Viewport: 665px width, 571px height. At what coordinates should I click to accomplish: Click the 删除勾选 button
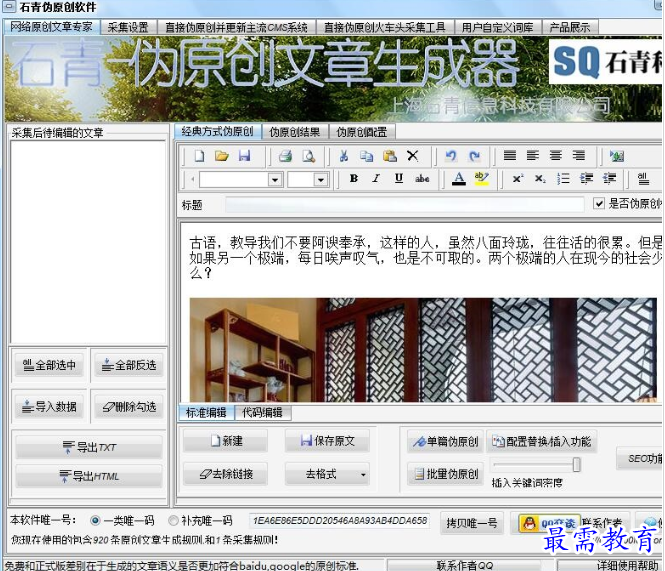point(129,407)
